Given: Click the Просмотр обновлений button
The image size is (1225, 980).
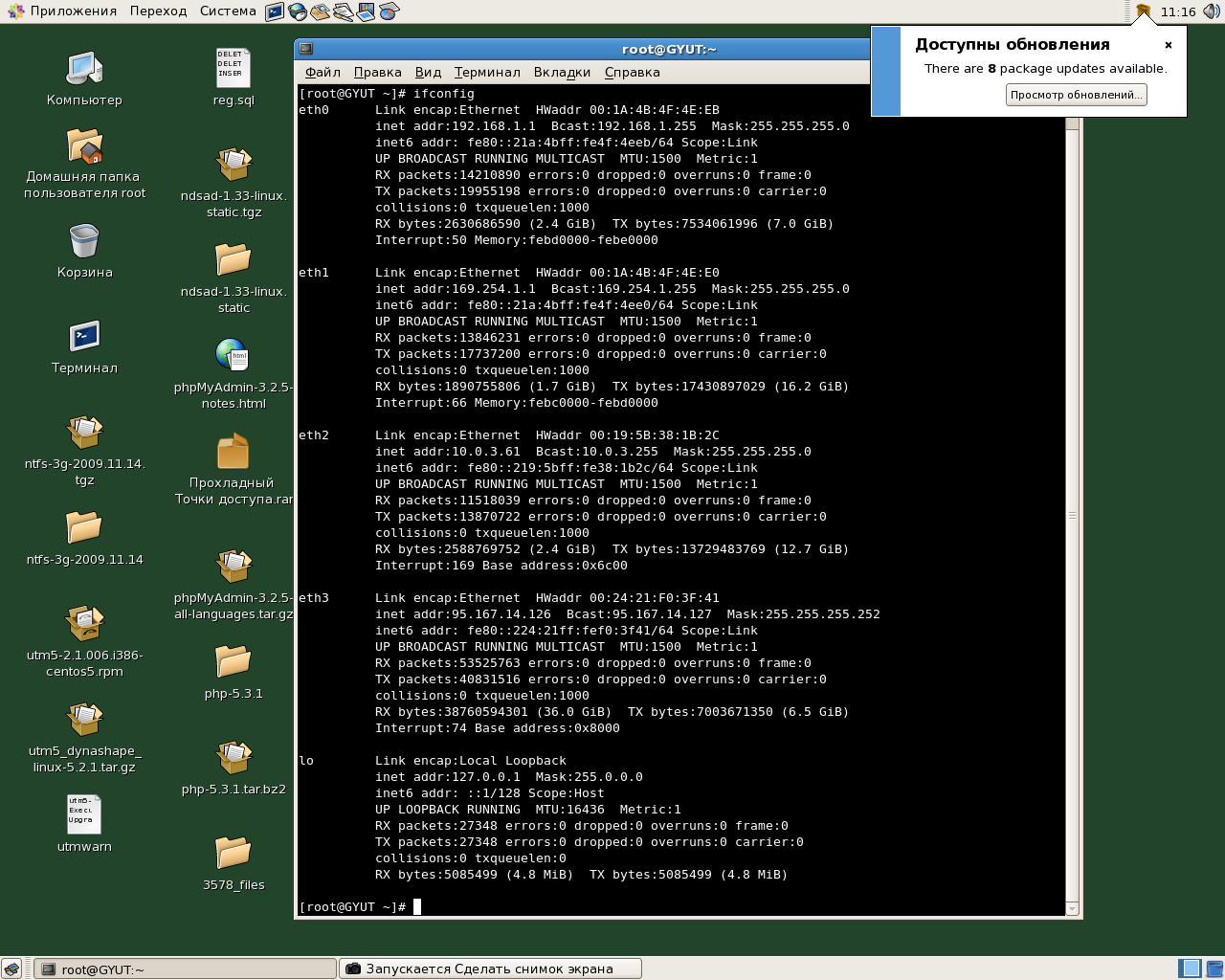Looking at the screenshot, I should (x=1076, y=95).
